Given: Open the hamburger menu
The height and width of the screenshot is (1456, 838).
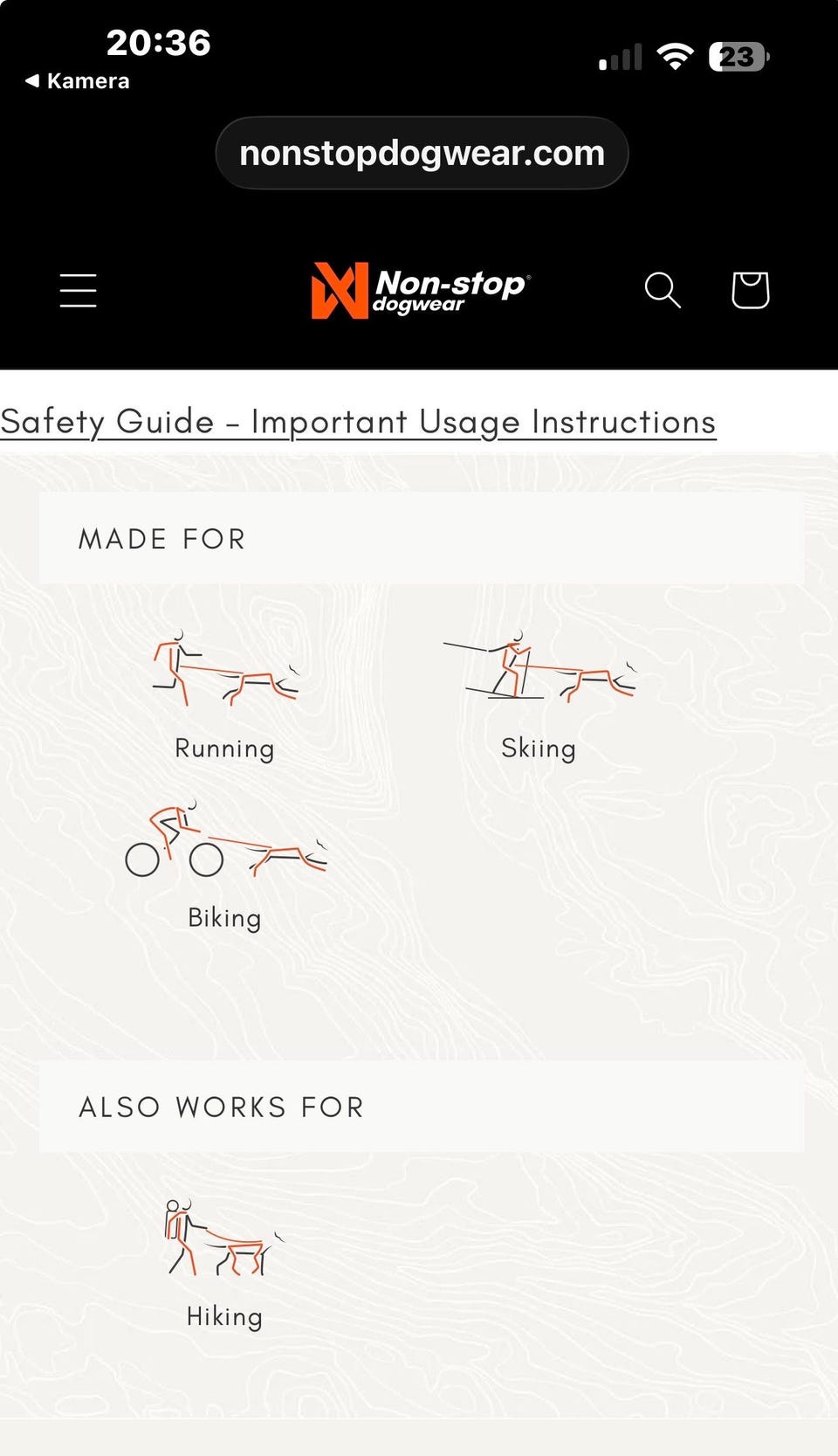Looking at the screenshot, I should (78, 290).
